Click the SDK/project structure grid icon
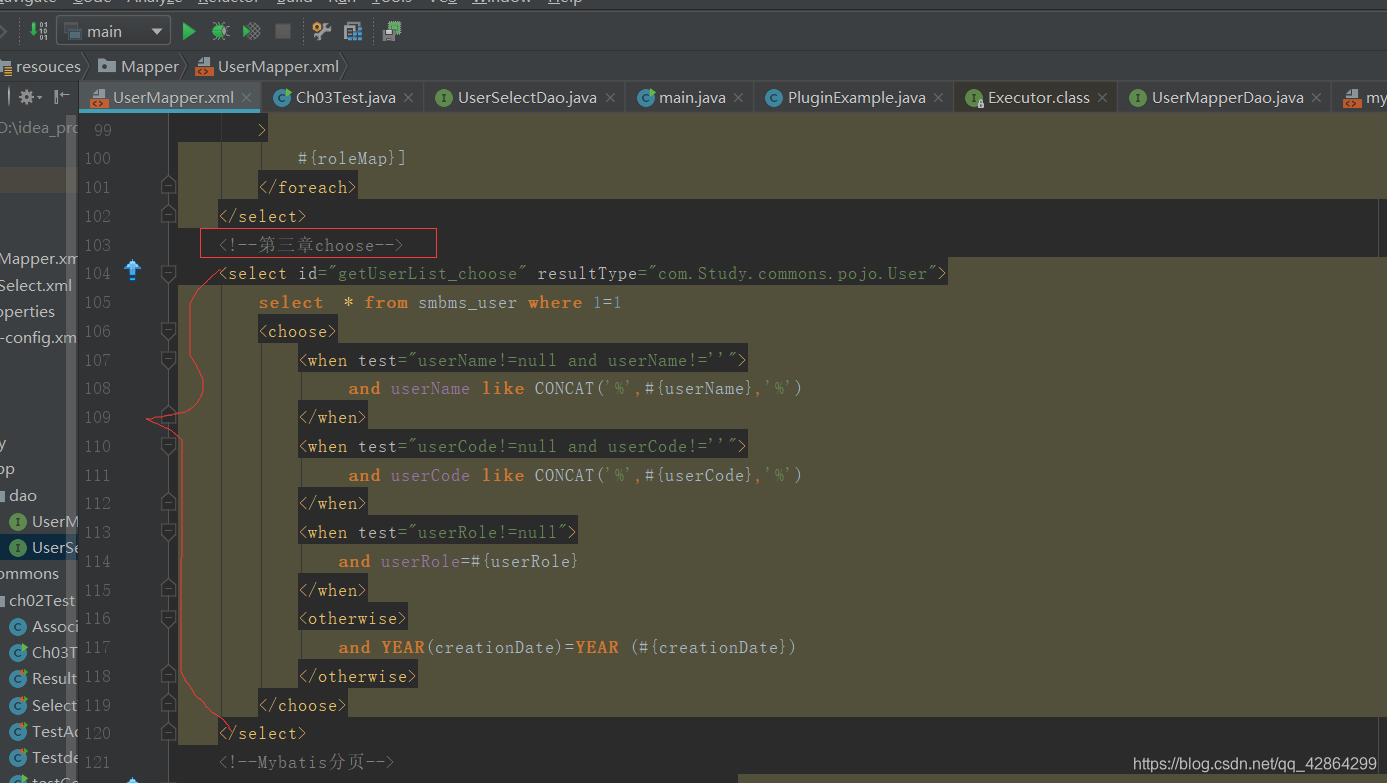Viewport: 1387px width, 783px height. click(x=353, y=31)
